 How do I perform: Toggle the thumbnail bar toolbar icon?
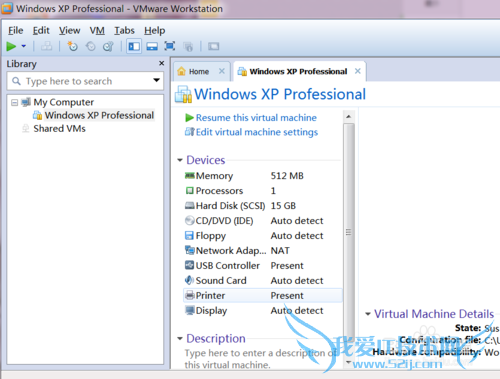coord(152,46)
